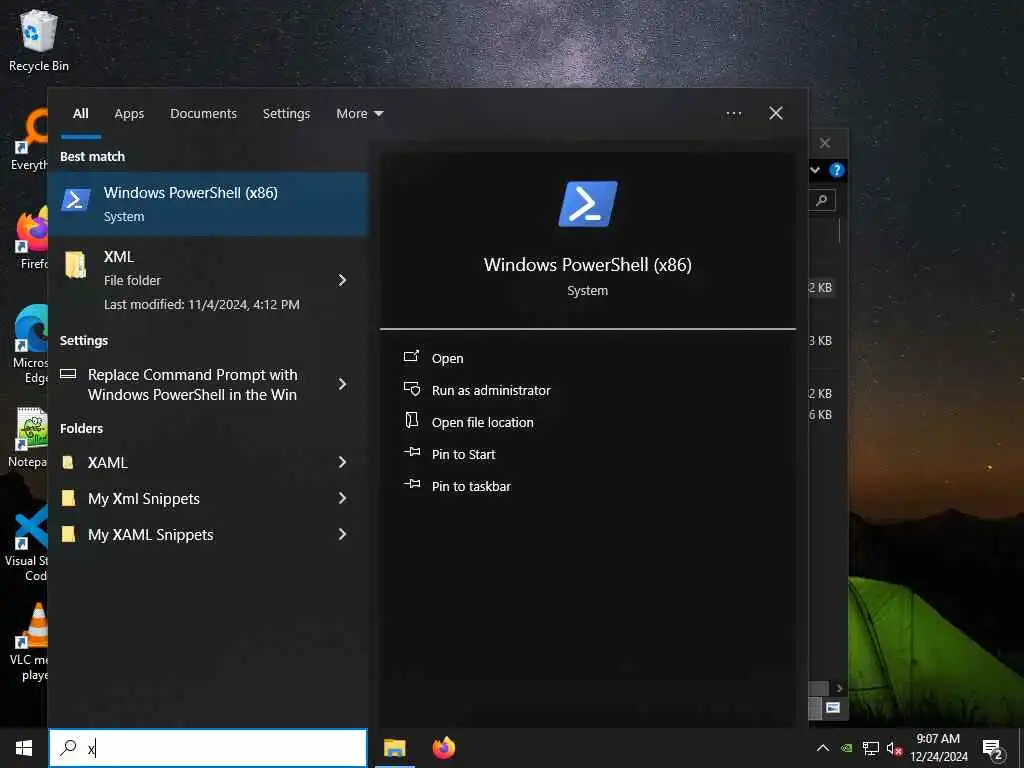
Task: Click the settings icon beside Replace Command Prompt
Action: [68, 374]
